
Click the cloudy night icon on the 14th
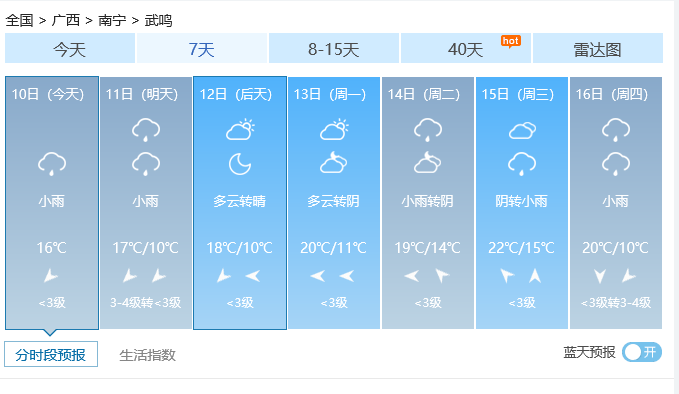tap(427, 162)
